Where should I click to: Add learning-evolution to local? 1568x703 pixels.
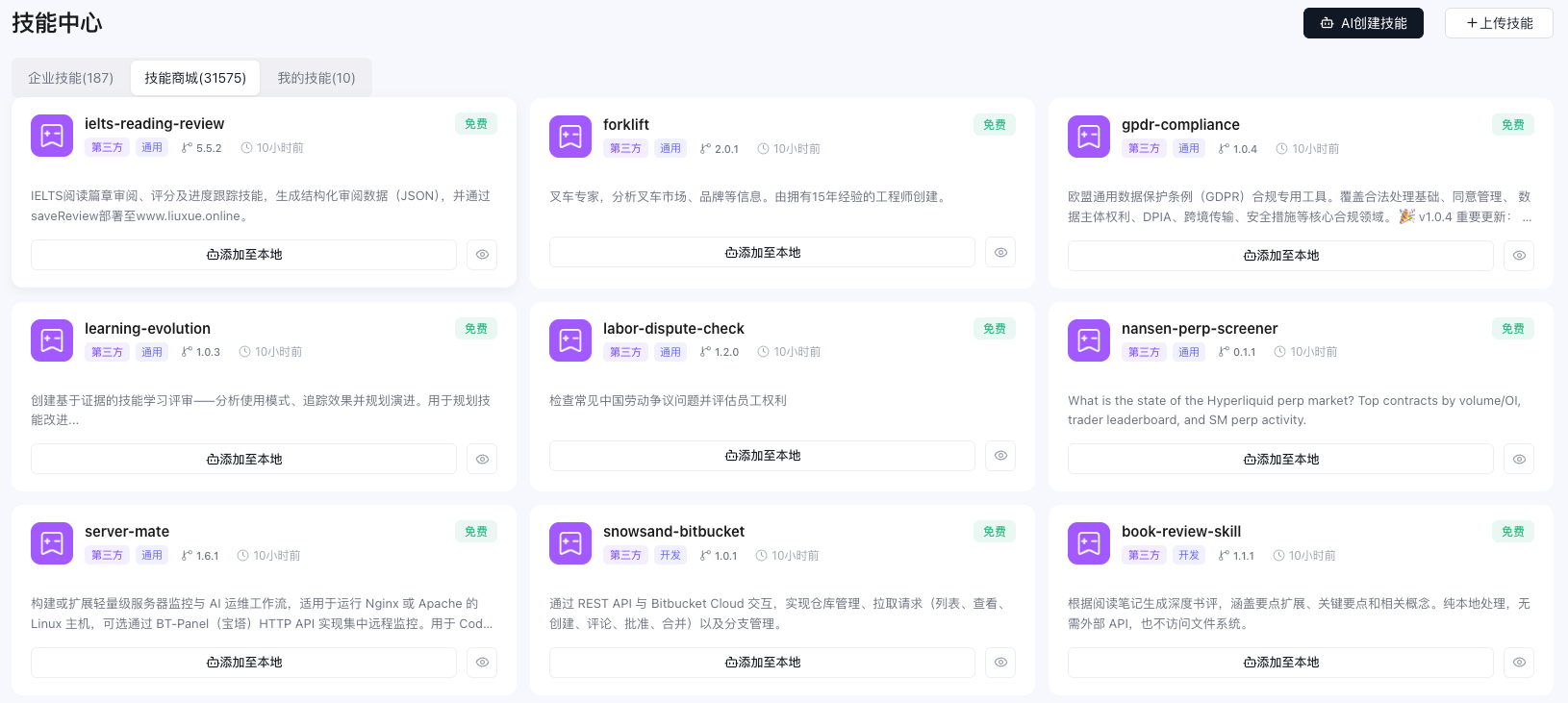[x=243, y=460]
